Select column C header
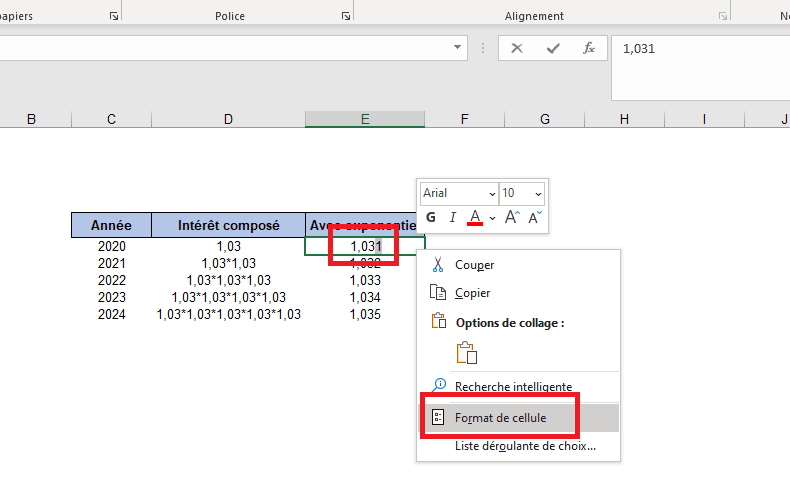 [111, 119]
